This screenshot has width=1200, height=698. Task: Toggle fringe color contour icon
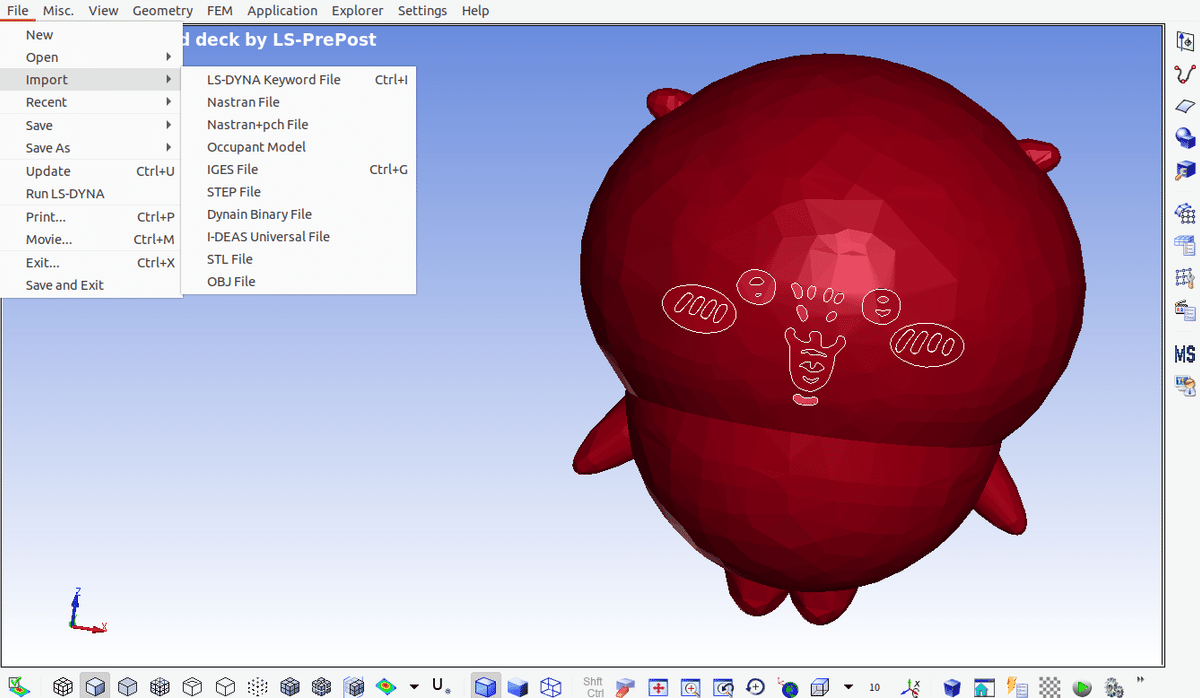pos(386,686)
